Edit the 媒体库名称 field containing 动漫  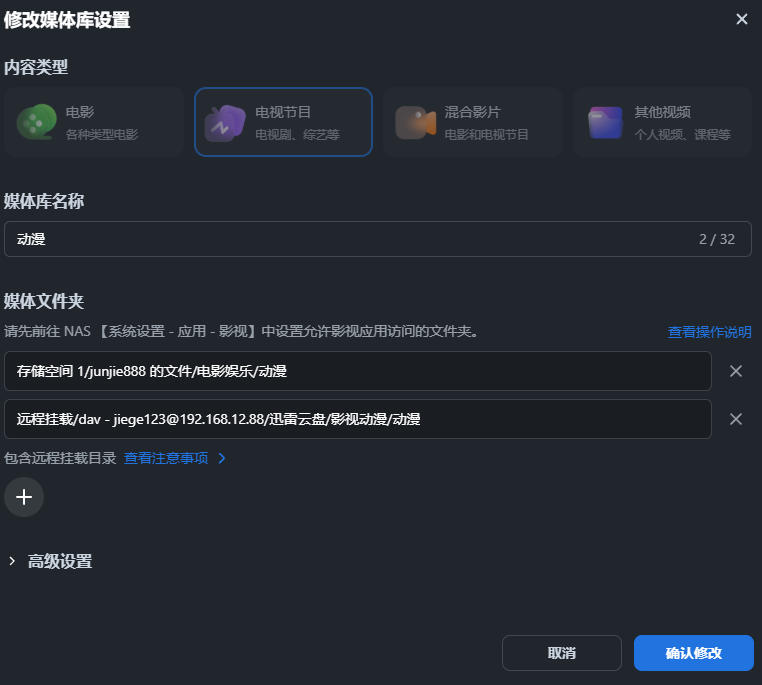point(378,239)
